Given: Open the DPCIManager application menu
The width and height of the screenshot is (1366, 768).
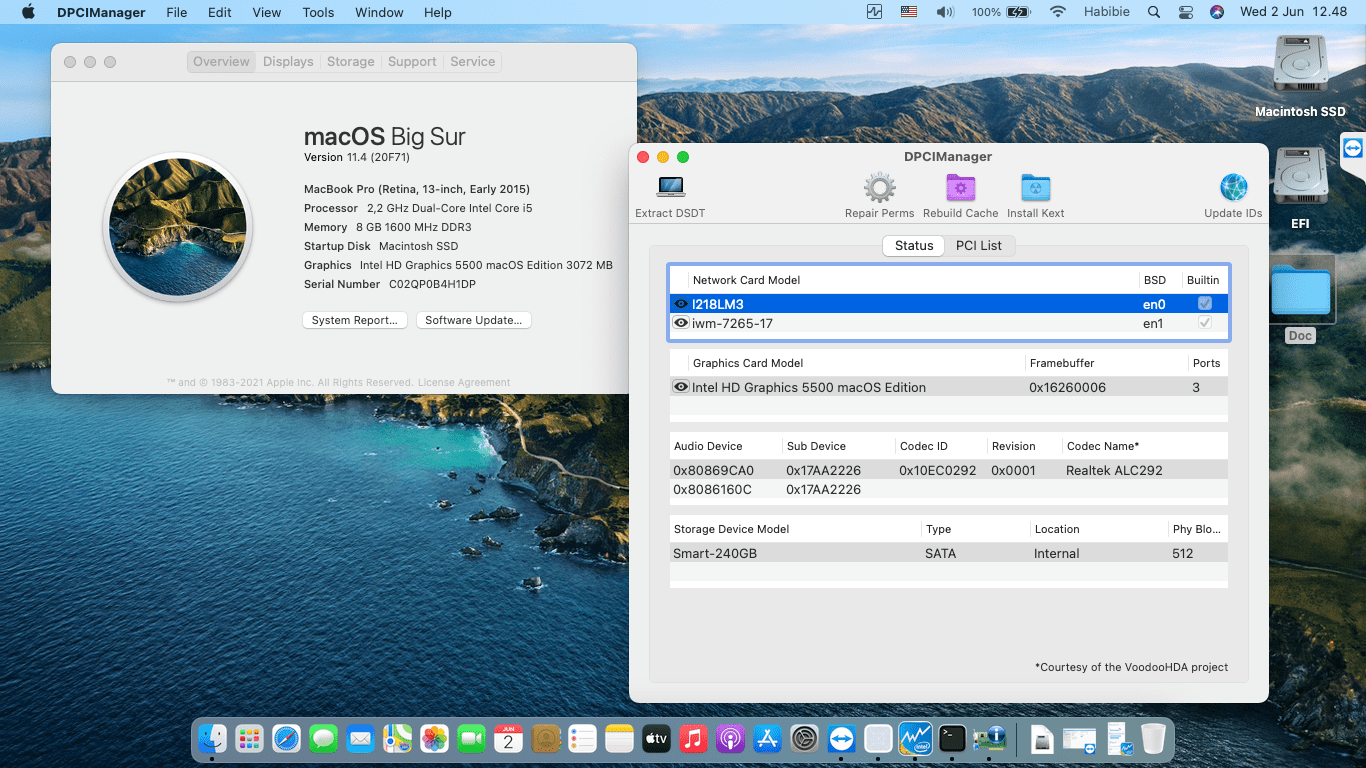Looking at the screenshot, I should point(102,12).
